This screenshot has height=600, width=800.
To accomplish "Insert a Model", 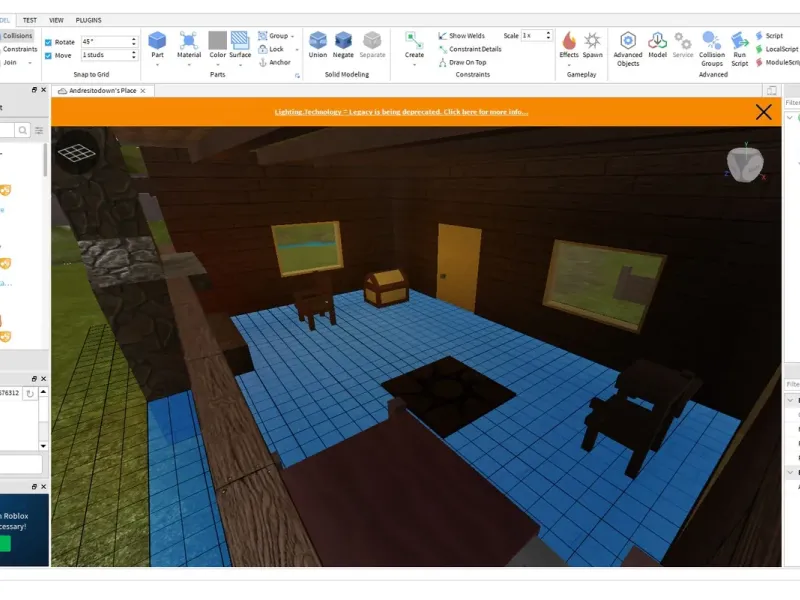I will coord(657,45).
